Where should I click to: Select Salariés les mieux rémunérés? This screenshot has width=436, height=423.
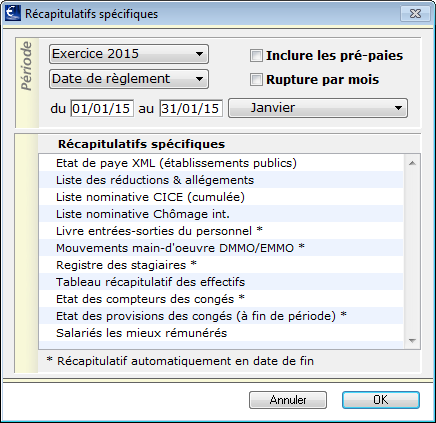pyautogui.click(x=221, y=333)
